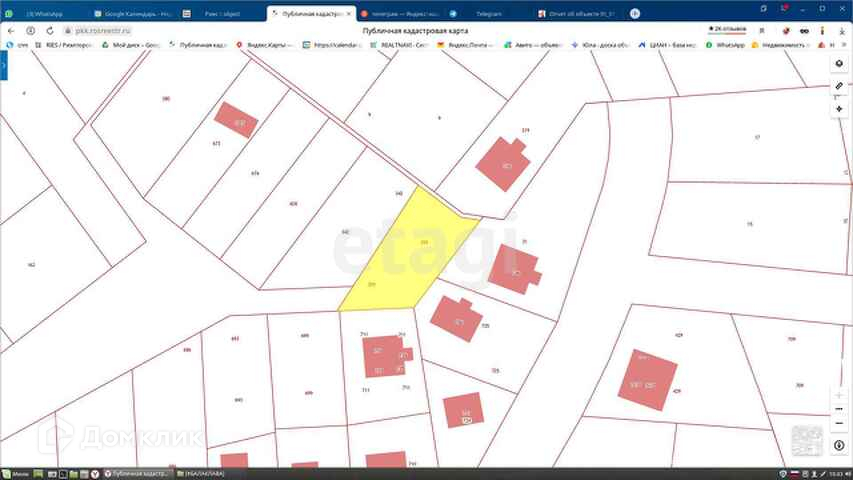853x480 pixels.
Task: Open the site reviews rating badge
Action: point(727,29)
